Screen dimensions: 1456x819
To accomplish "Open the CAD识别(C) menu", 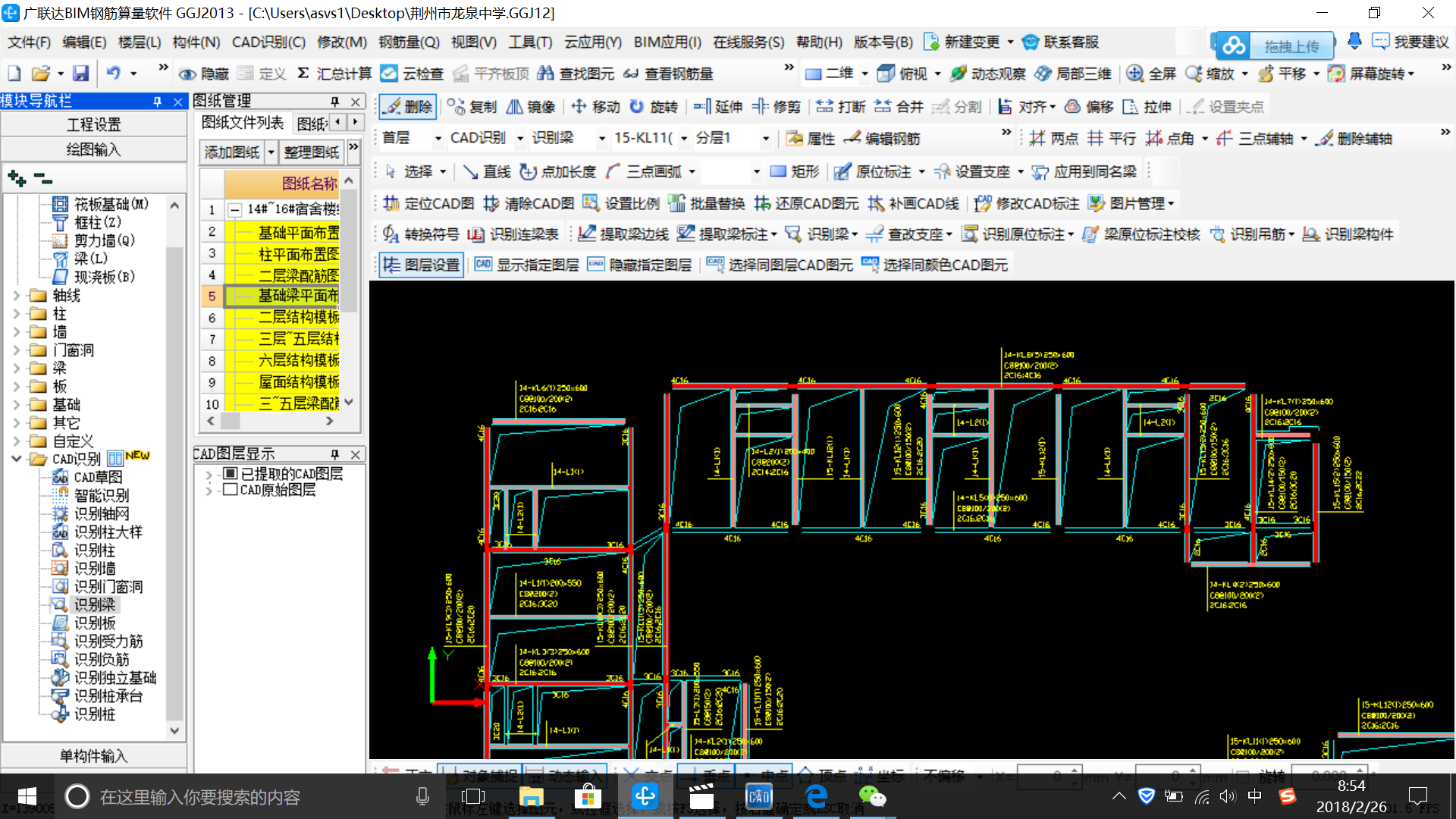I will 268,42.
